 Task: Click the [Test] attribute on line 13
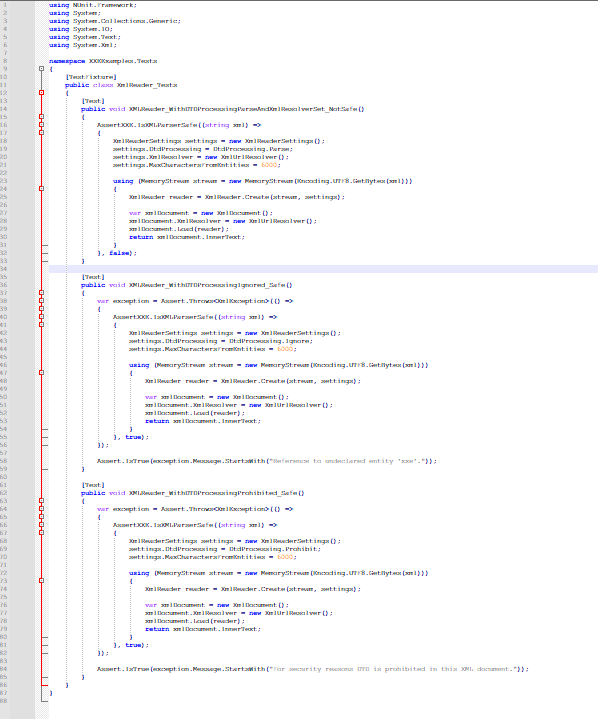click(x=93, y=101)
